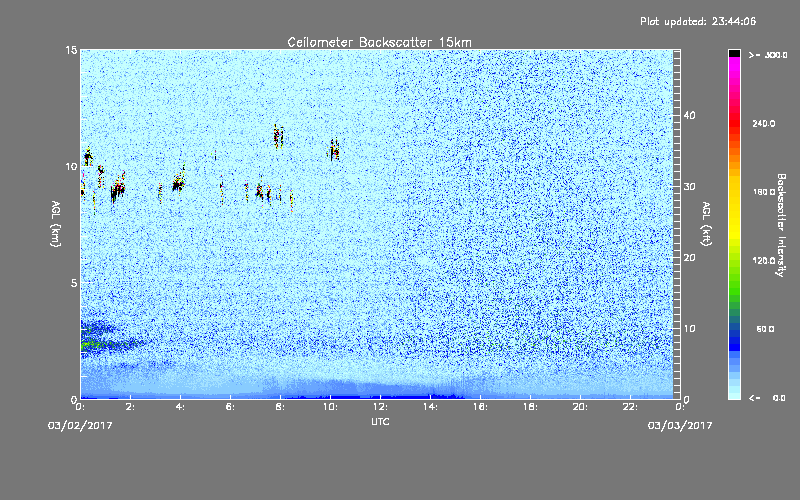Click the '10:' hour tick label on the time axis
Image resolution: width=800 pixels, height=500 pixels.
click(x=331, y=407)
